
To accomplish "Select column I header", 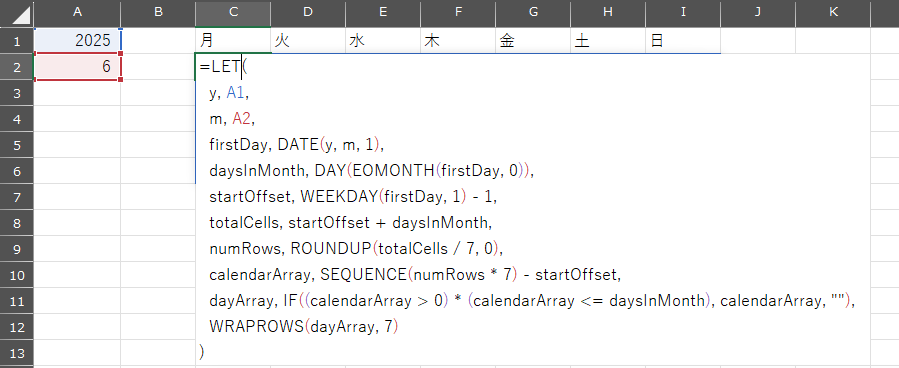I will coord(683,14).
